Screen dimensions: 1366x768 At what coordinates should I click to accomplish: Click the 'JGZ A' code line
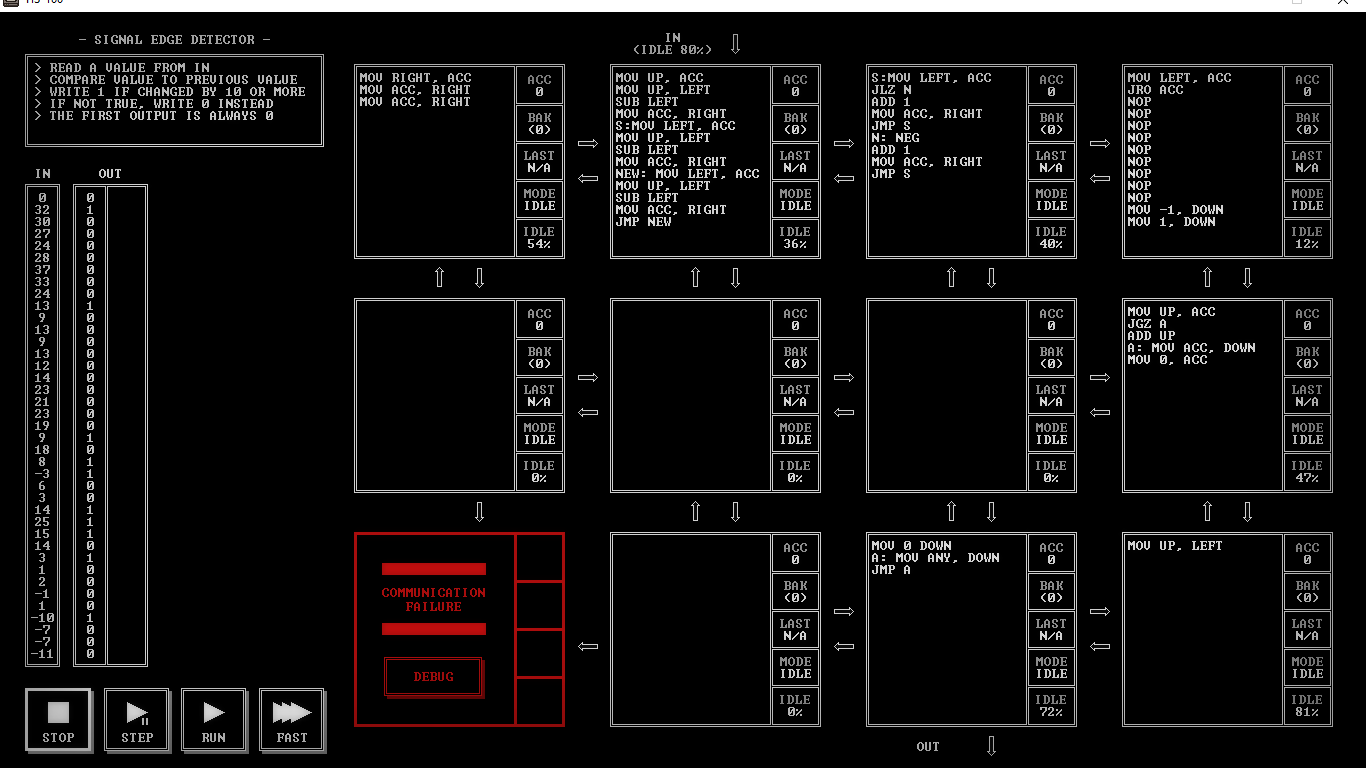[x=1147, y=324]
